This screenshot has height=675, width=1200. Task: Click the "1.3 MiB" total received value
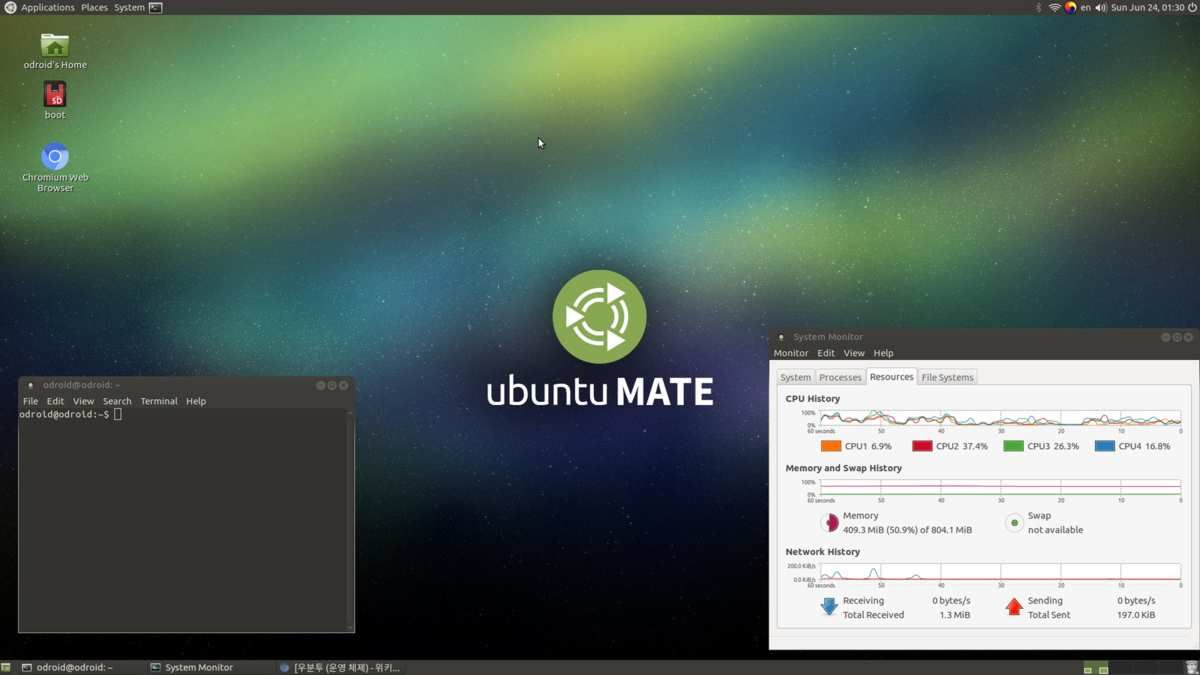coord(954,615)
